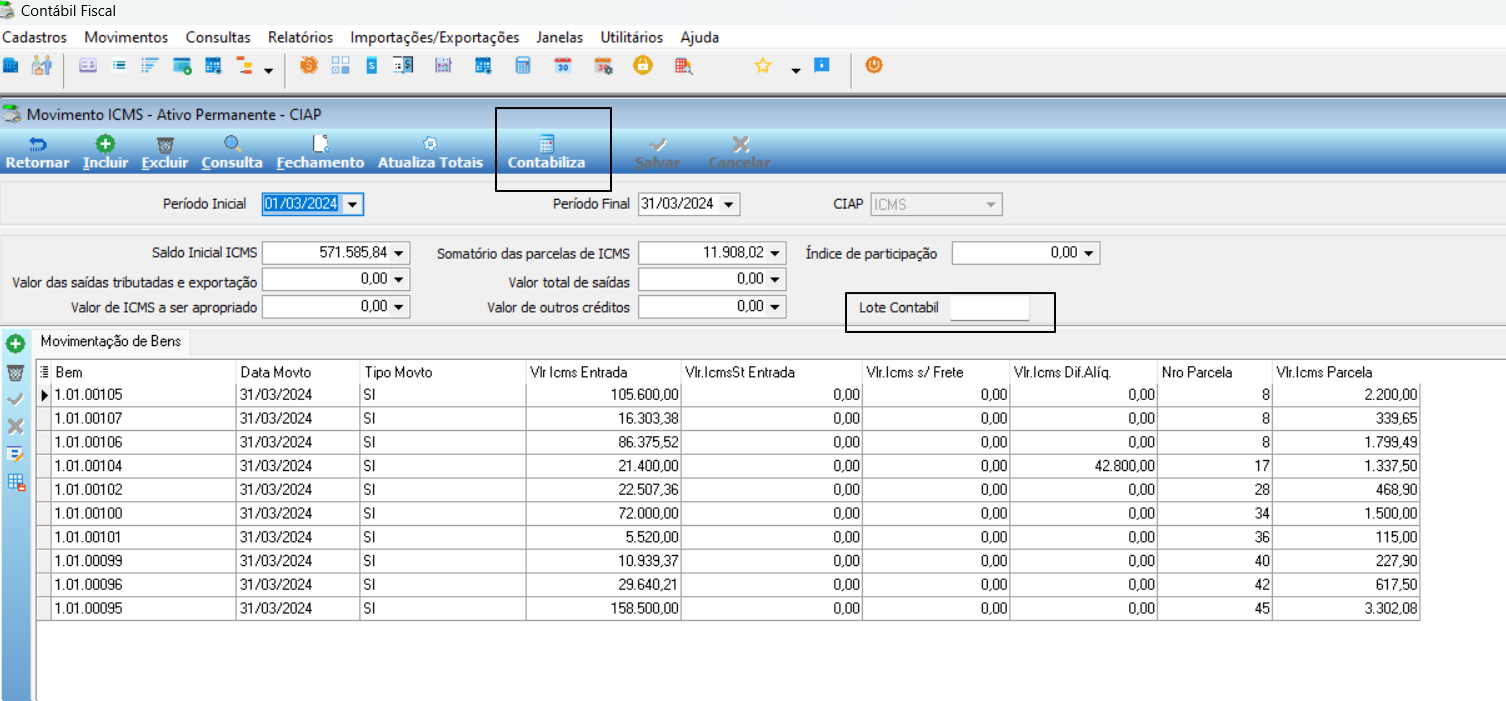The image size is (1506, 701).
Task: Click the Fechamento document icon
Action: (320, 144)
